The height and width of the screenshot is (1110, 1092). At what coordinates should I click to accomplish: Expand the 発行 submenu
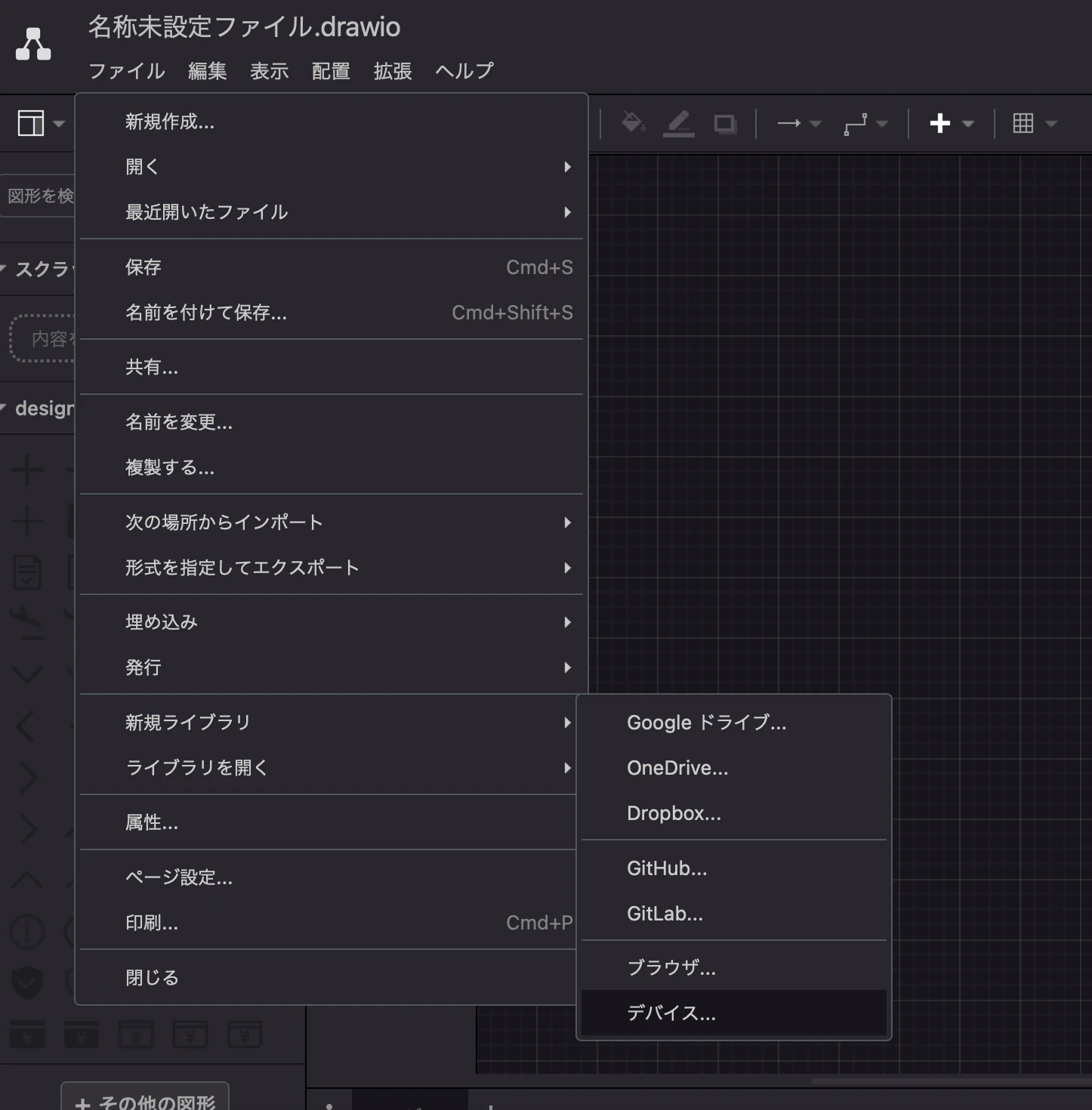(332, 668)
